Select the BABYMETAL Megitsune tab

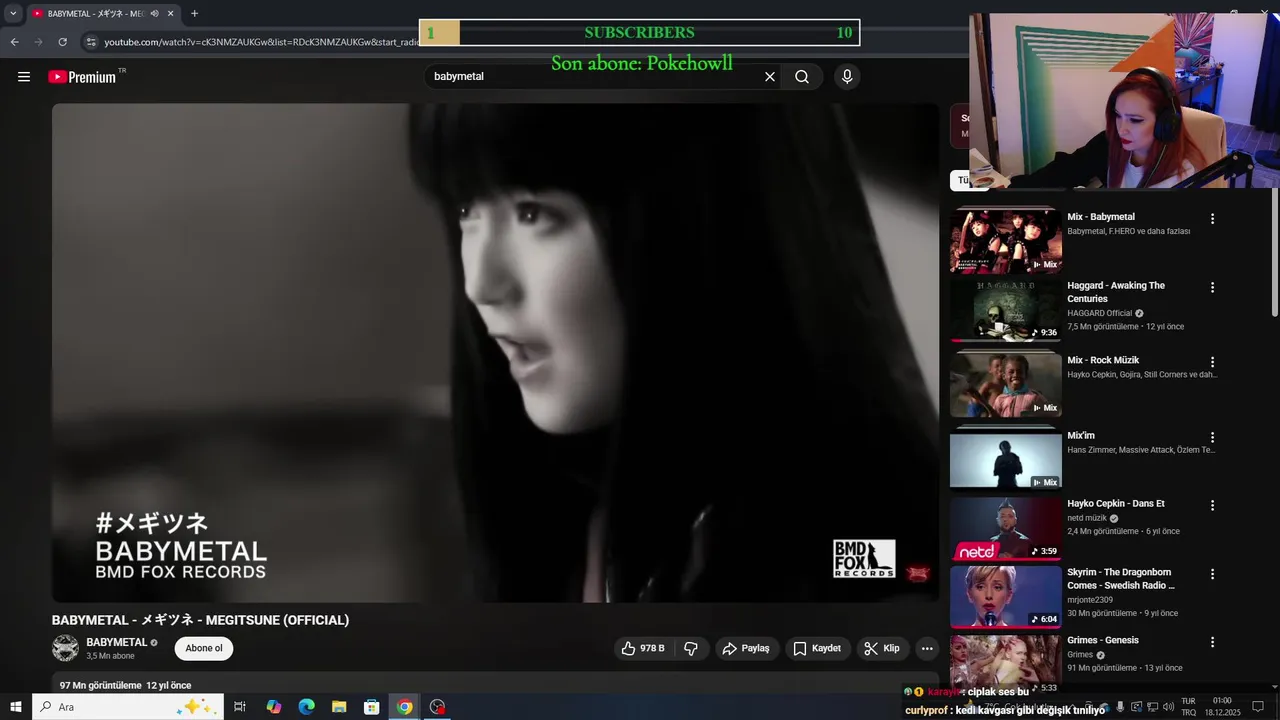(102, 14)
